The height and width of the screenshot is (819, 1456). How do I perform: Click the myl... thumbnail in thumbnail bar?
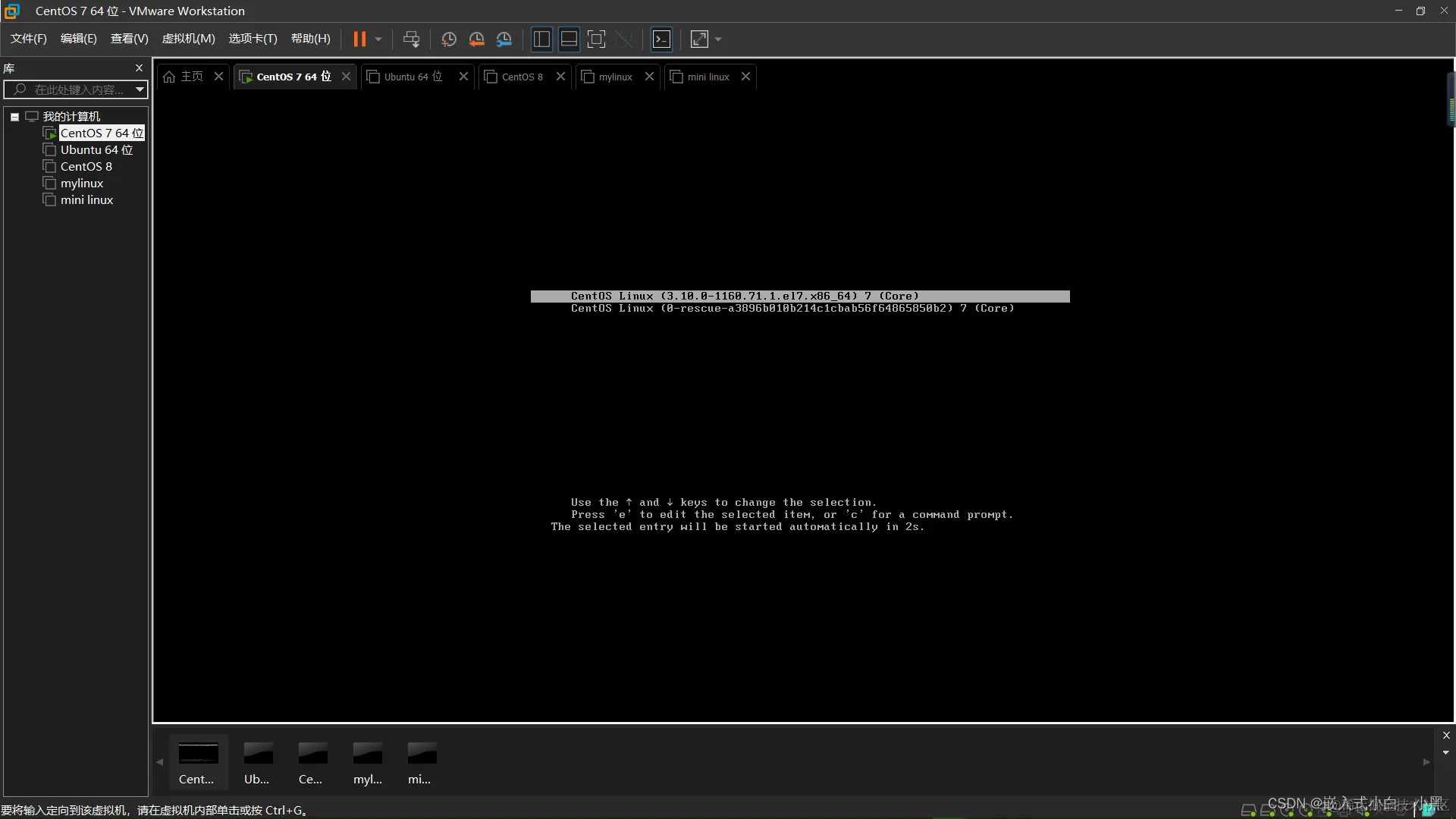367,763
